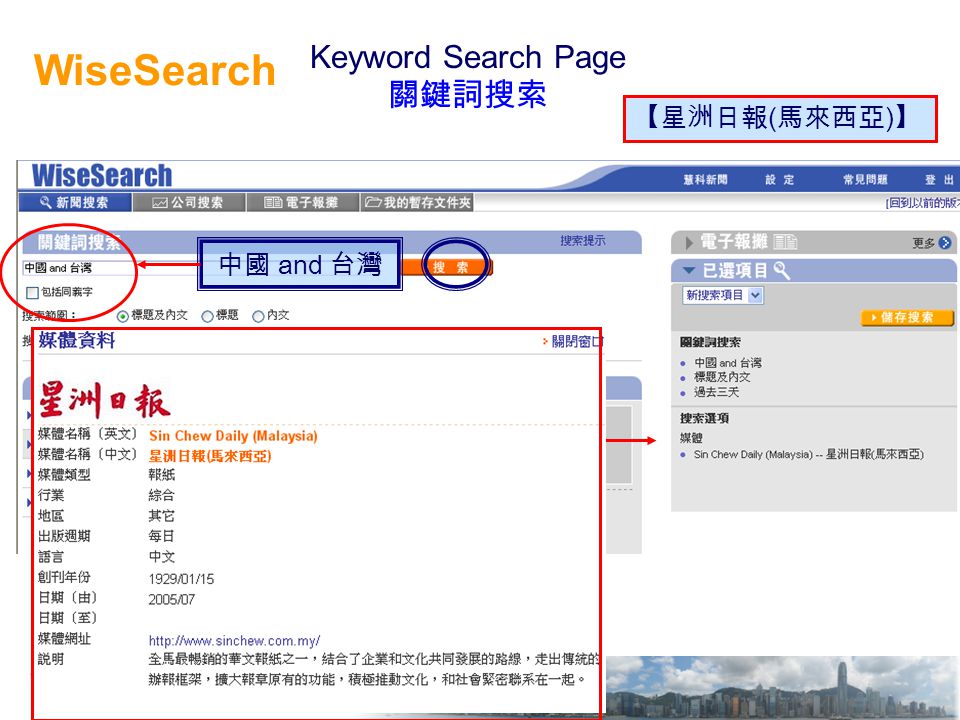The height and width of the screenshot is (720, 960).
Task: Click the 報紙 media type value
Action: tap(162, 474)
